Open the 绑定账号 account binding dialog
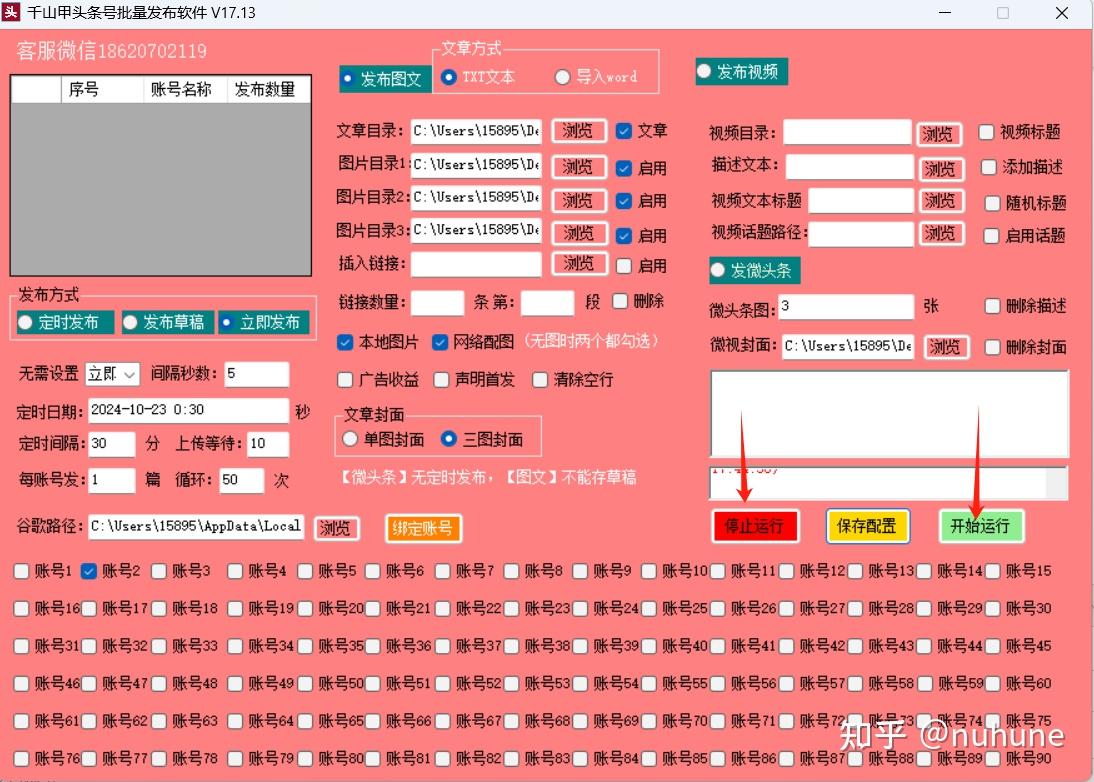The width and height of the screenshot is (1094, 782). pyautogui.click(x=422, y=529)
